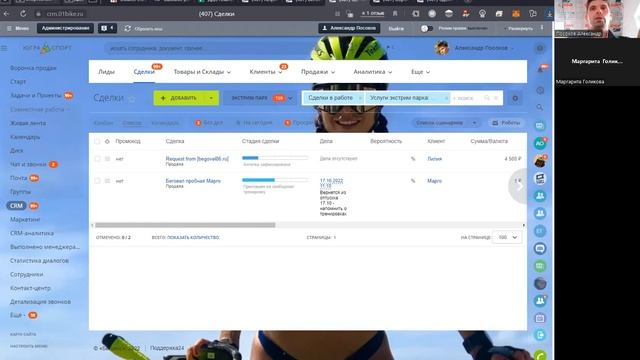Image resolution: width=640 pixels, height=360 pixels.
Task: Open Сотрудники in sidebar
Action: click(x=27, y=275)
